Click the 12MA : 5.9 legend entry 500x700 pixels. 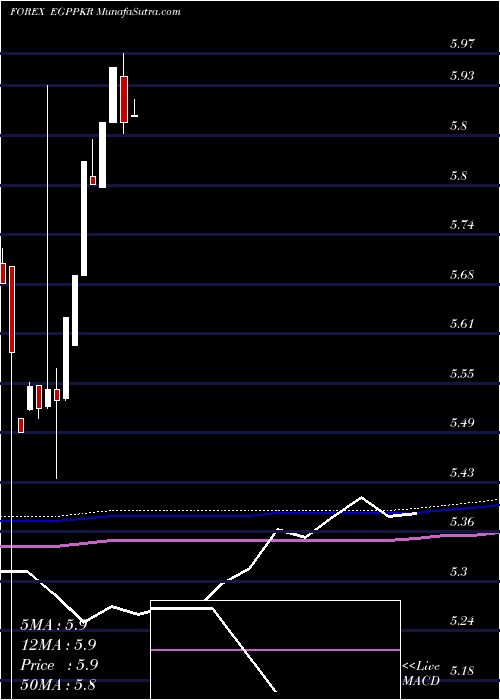(x=59, y=645)
